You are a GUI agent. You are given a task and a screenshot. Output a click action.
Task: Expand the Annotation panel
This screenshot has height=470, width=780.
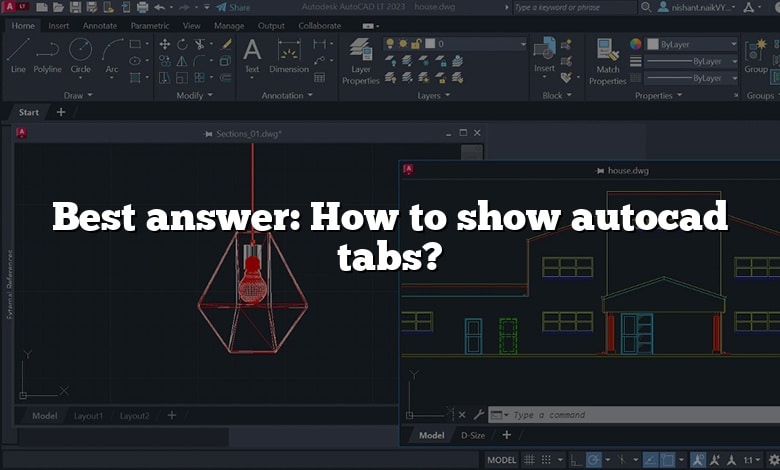pos(287,95)
